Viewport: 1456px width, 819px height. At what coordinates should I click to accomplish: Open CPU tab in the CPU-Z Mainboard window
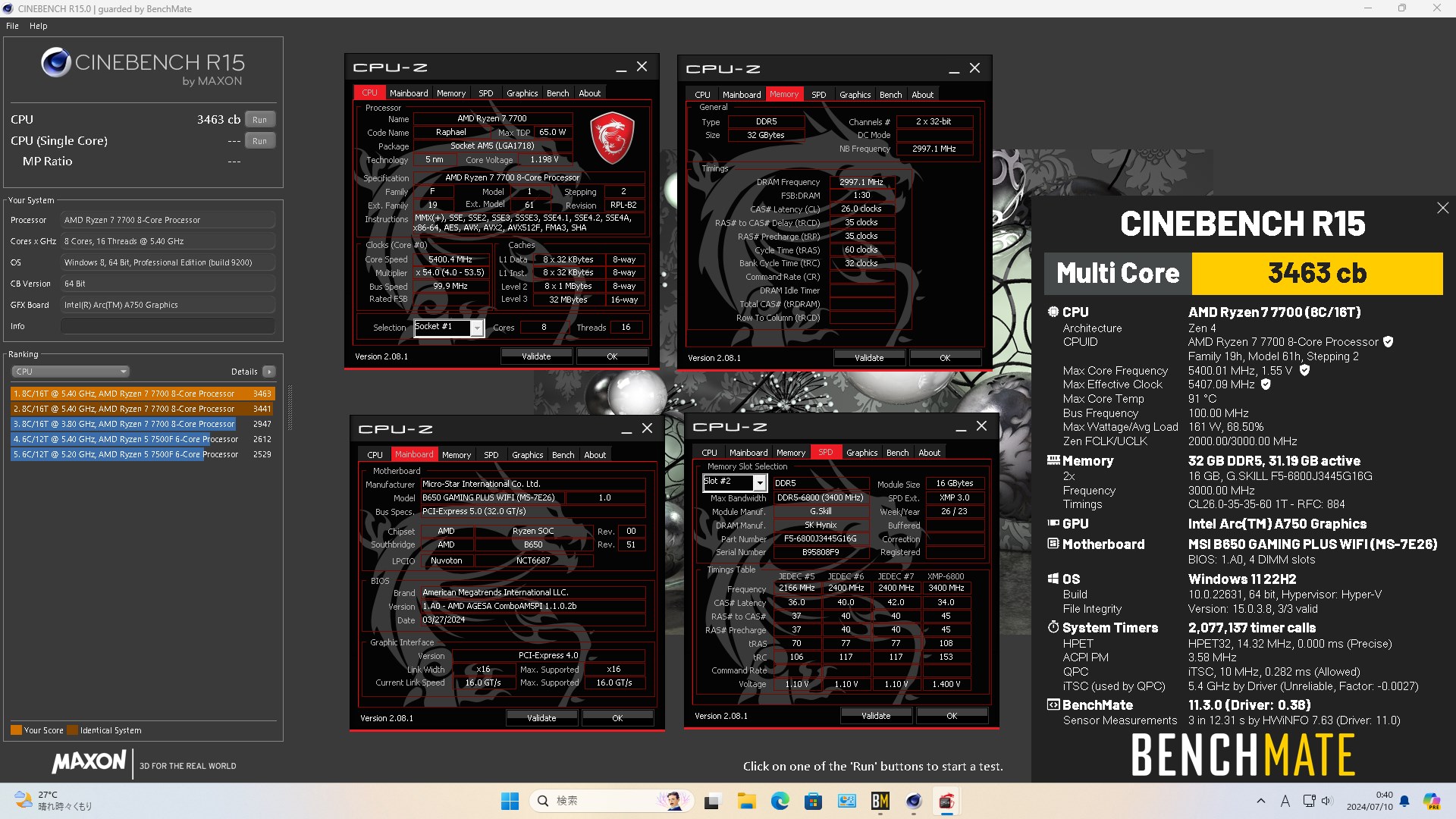coord(375,455)
